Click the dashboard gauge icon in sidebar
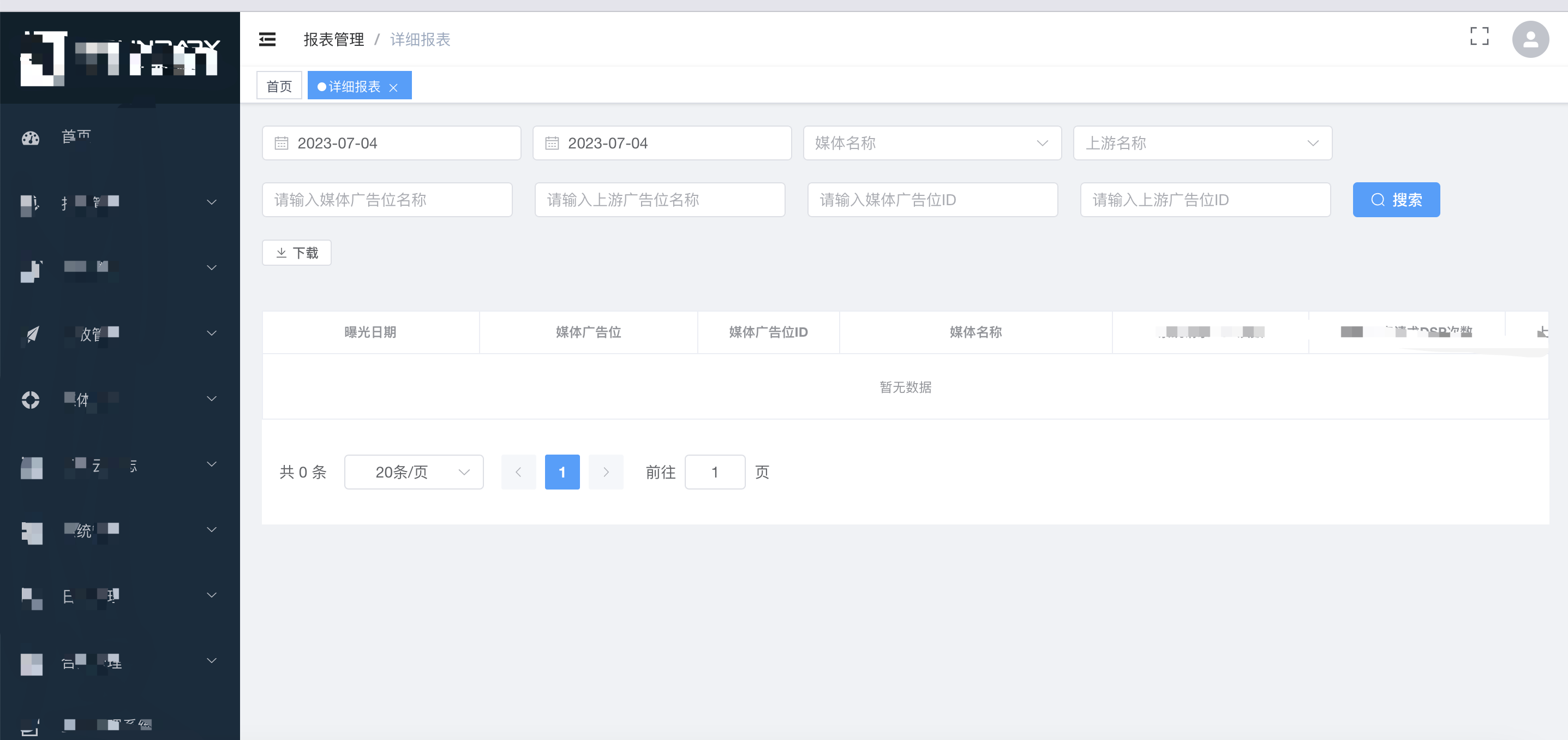Viewport: 1568px width, 740px height. click(31, 138)
